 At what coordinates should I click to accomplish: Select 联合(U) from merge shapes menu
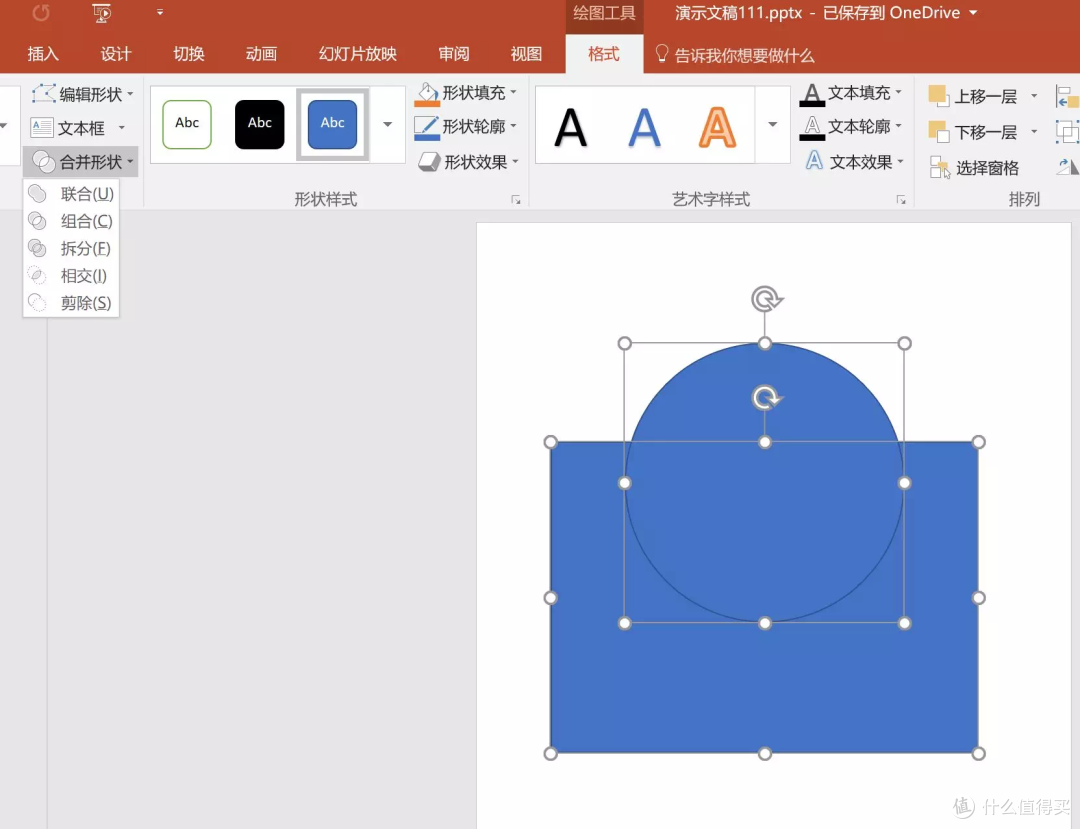point(85,194)
